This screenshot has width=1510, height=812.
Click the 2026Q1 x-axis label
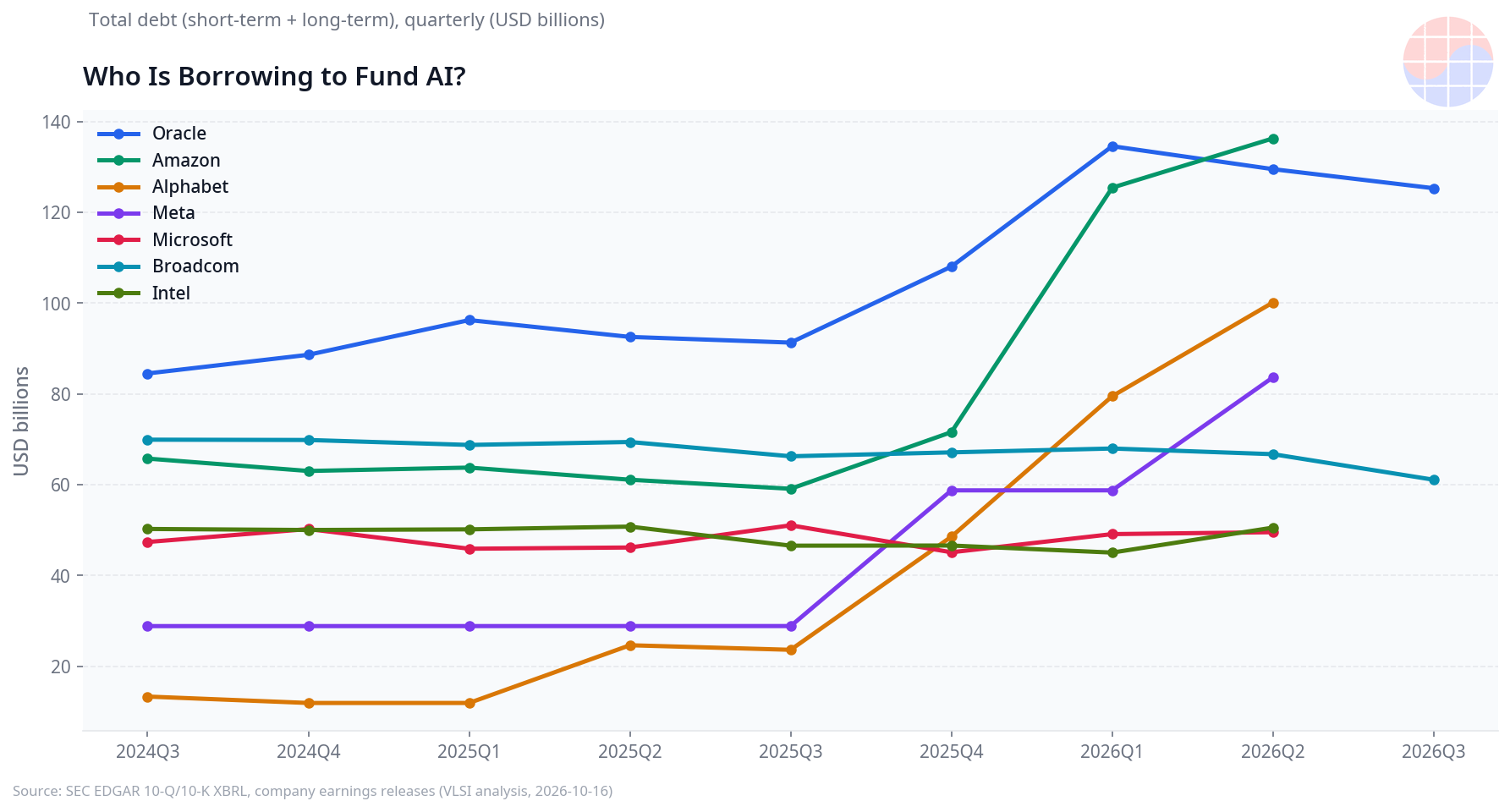pyautogui.click(x=1112, y=752)
